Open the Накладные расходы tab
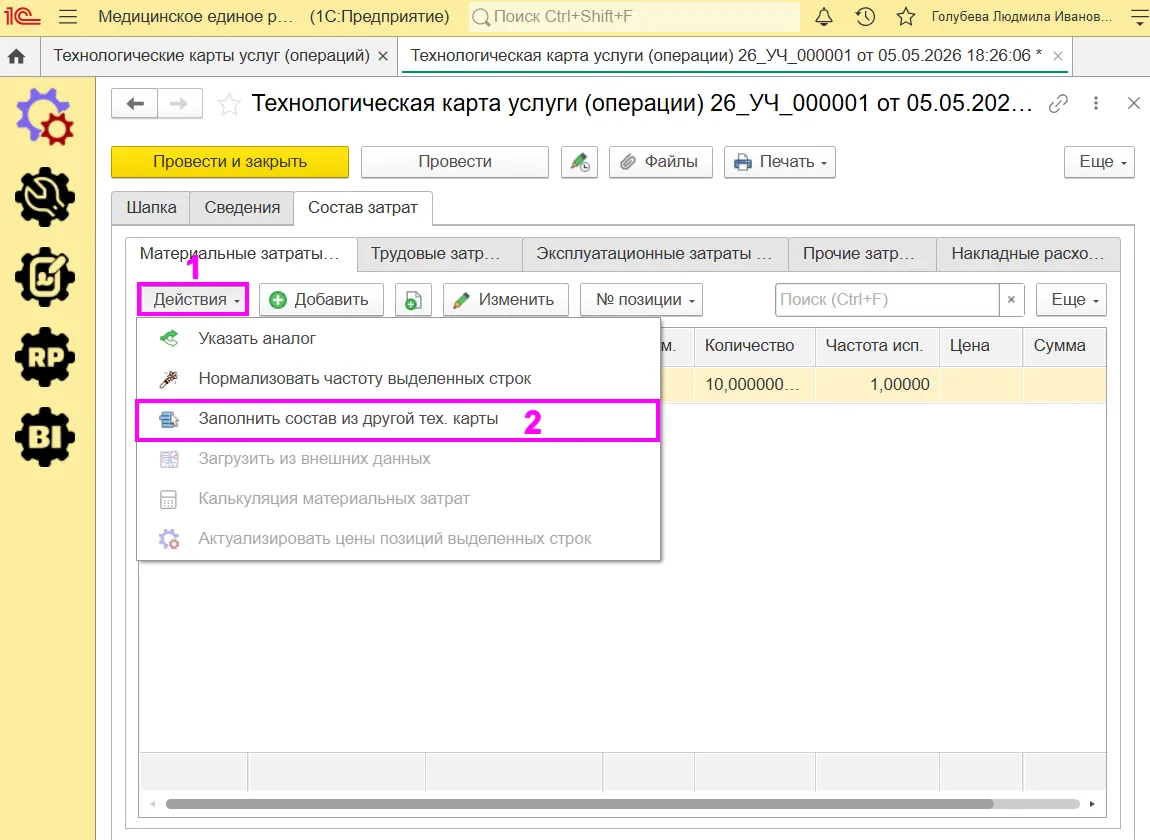This screenshot has height=840, width=1150. [1028, 254]
